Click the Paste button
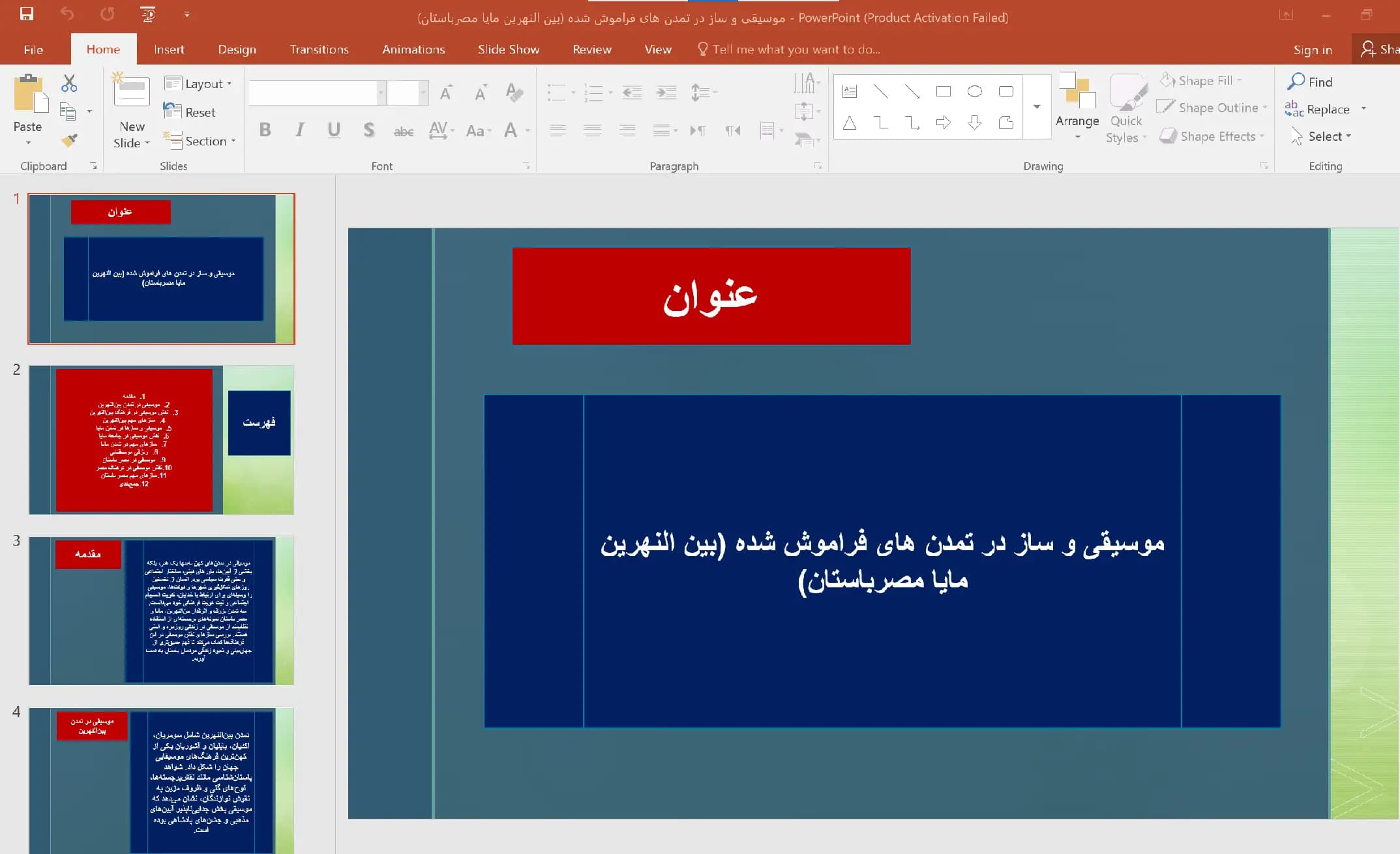This screenshot has height=854, width=1400. (27, 110)
